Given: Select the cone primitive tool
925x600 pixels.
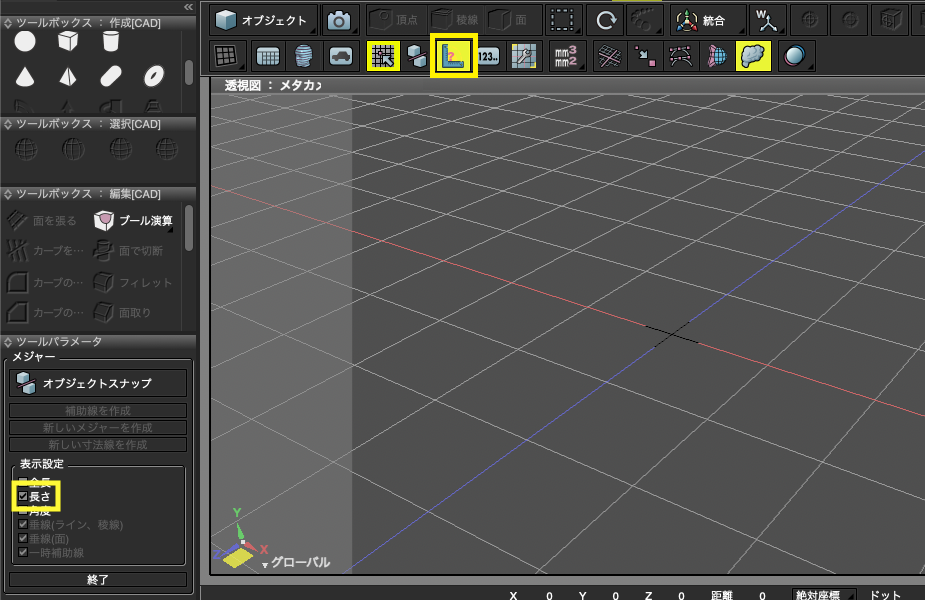Looking at the screenshot, I should (25, 76).
